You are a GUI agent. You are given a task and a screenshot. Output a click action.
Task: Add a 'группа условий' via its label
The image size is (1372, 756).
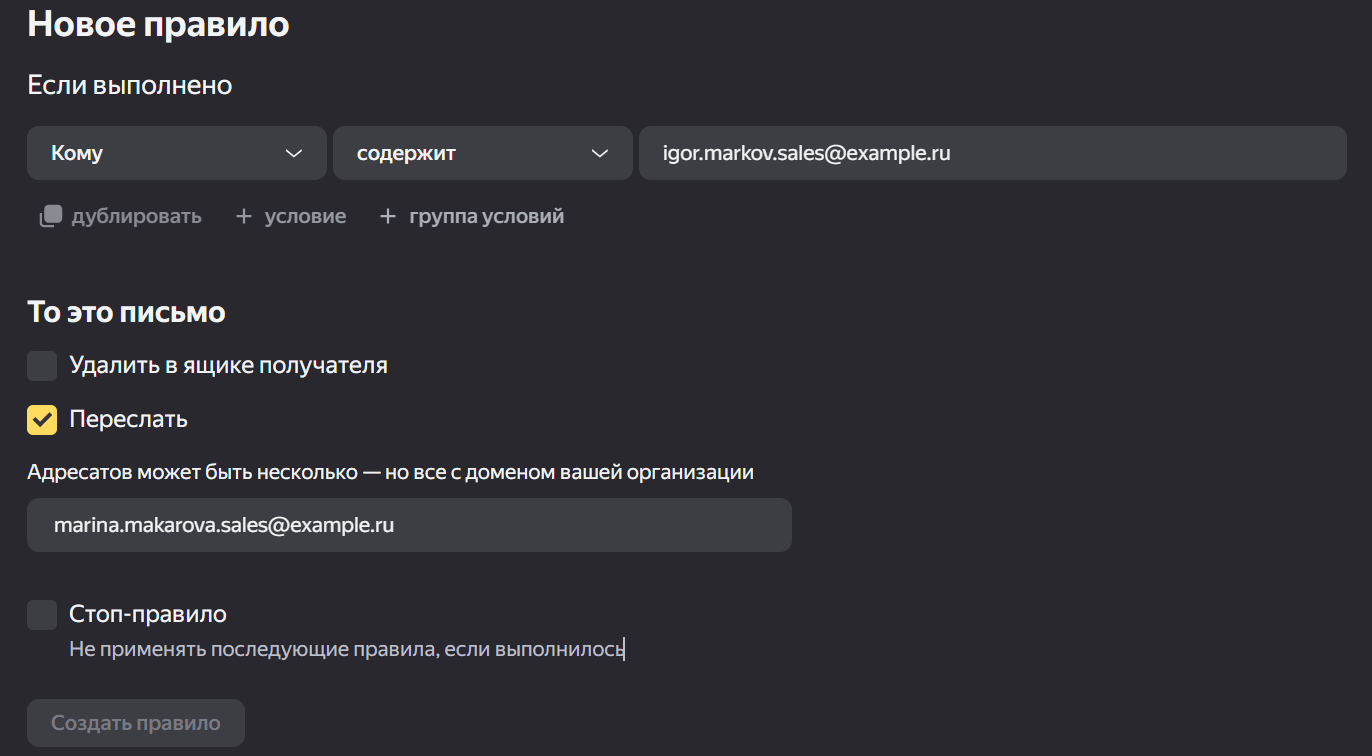pos(486,216)
